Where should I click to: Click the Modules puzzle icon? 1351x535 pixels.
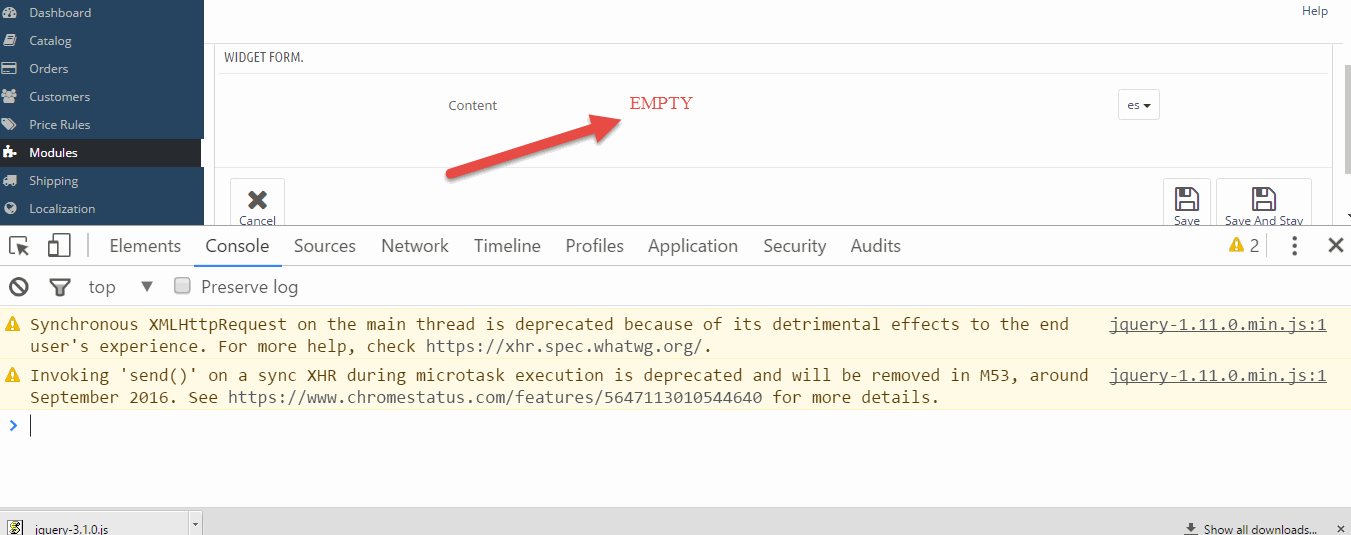[10, 153]
